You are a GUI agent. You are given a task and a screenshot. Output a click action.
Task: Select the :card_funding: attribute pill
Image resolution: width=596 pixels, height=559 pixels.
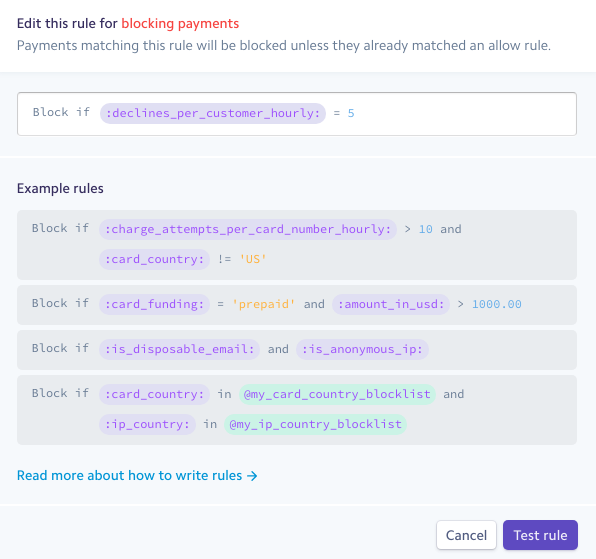click(x=154, y=304)
